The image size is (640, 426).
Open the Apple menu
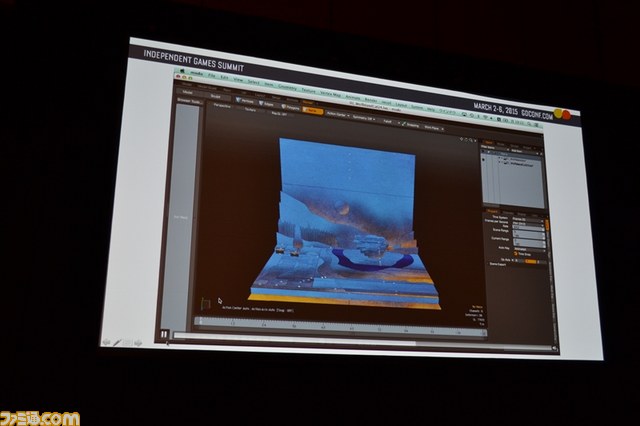[x=182, y=71]
